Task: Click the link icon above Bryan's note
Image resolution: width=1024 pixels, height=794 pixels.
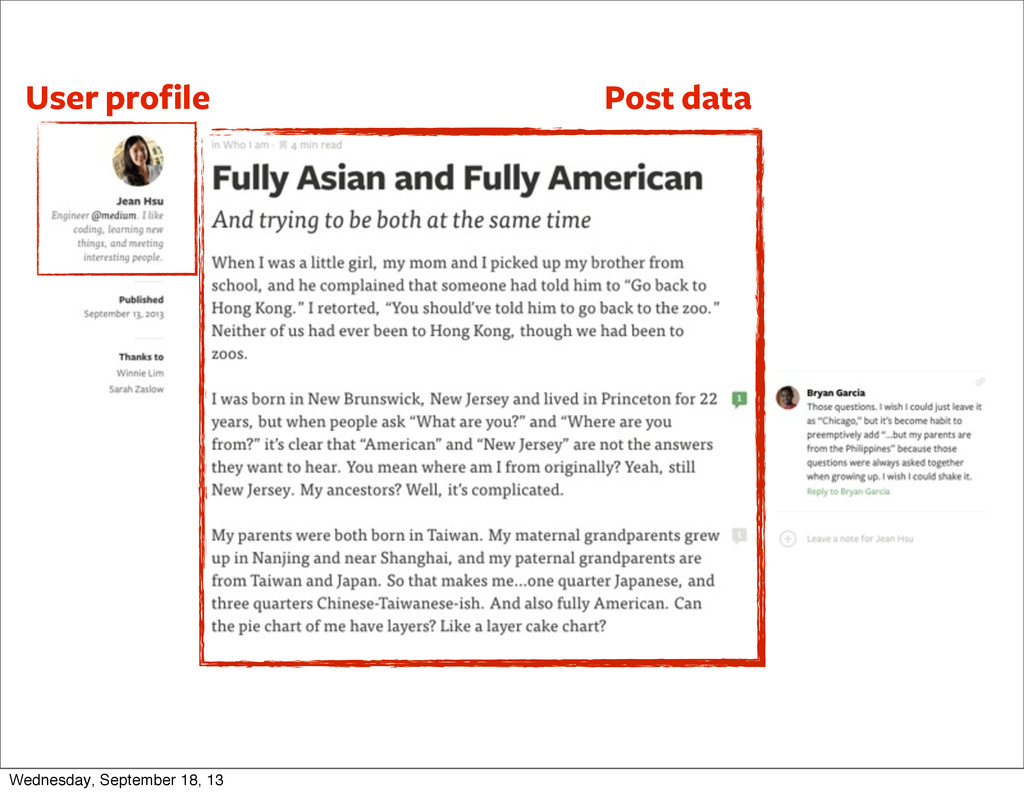Action: click(x=980, y=381)
